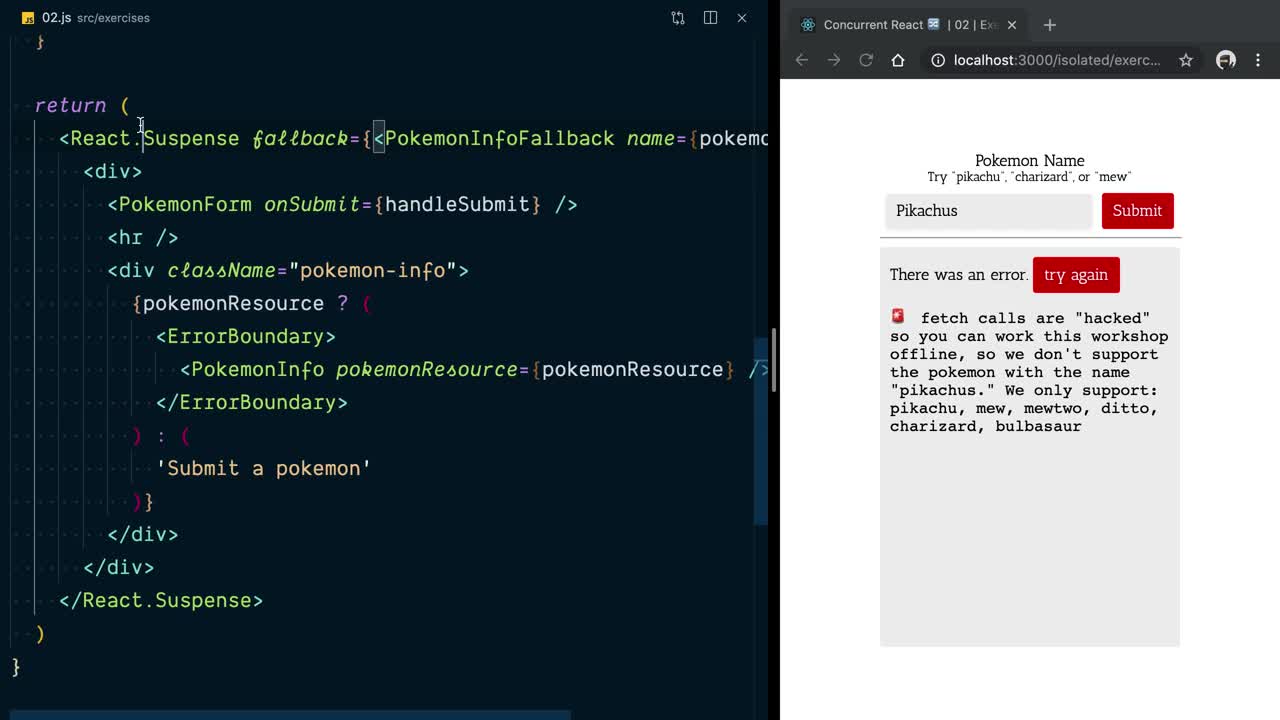The height and width of the screenshot is (720, 1280).
Task: Reload the localhost page
Action: (866, 60)
